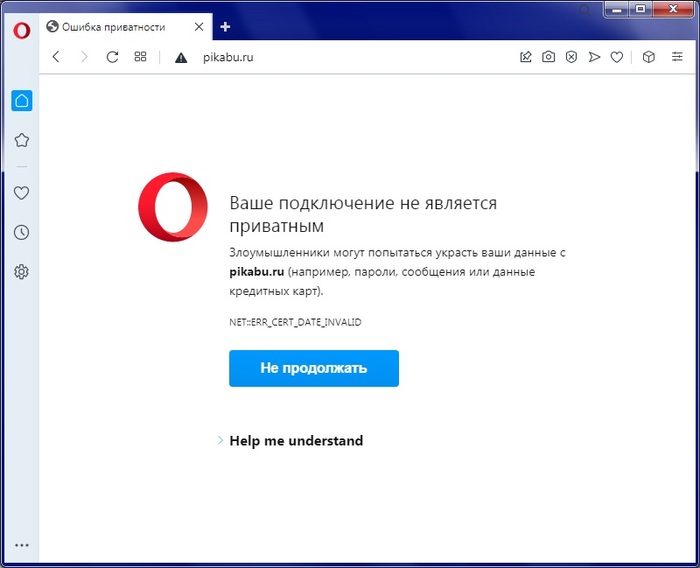This screenshot has height=568, width=700.
Task: Focus address bar showing pikabu.ru
Action: coord(228,57)
